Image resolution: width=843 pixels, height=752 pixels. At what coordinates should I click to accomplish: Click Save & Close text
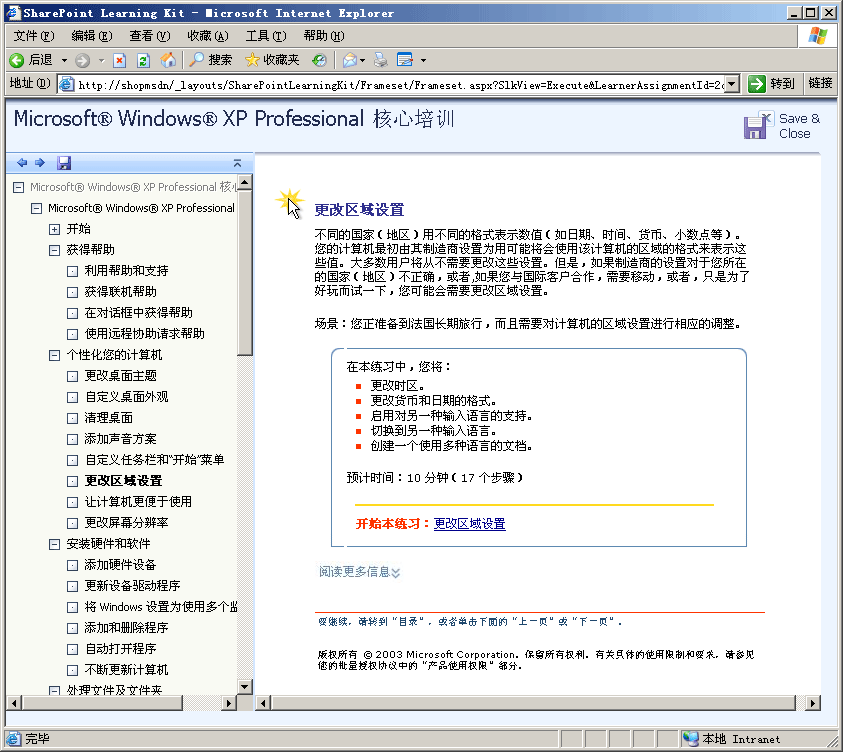[799, 126]
